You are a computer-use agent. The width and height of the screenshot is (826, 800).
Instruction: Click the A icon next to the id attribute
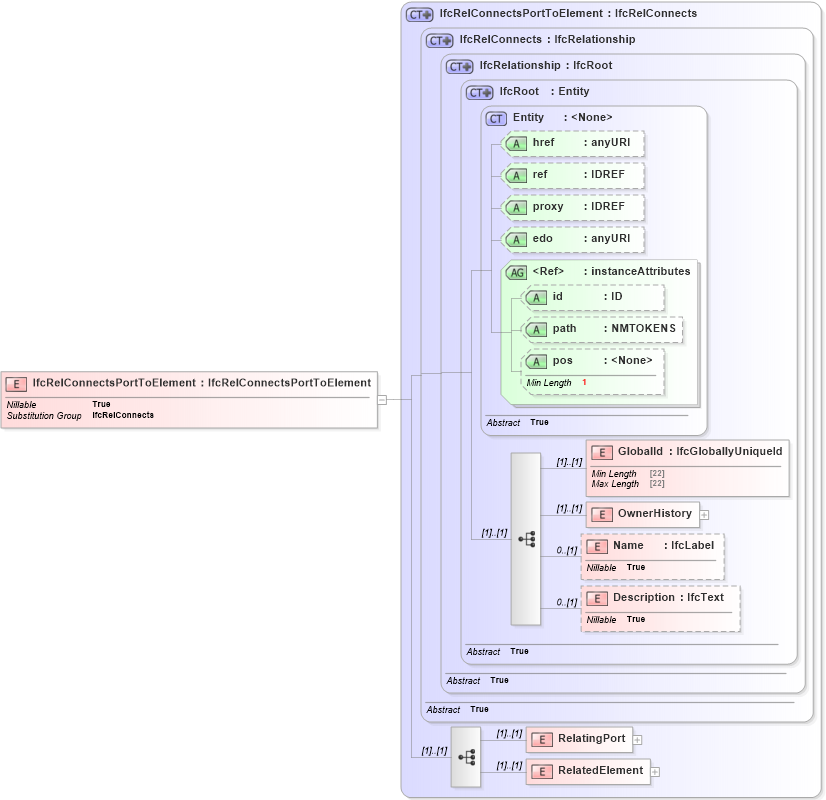pyautogui.click(x=537, y=297)
